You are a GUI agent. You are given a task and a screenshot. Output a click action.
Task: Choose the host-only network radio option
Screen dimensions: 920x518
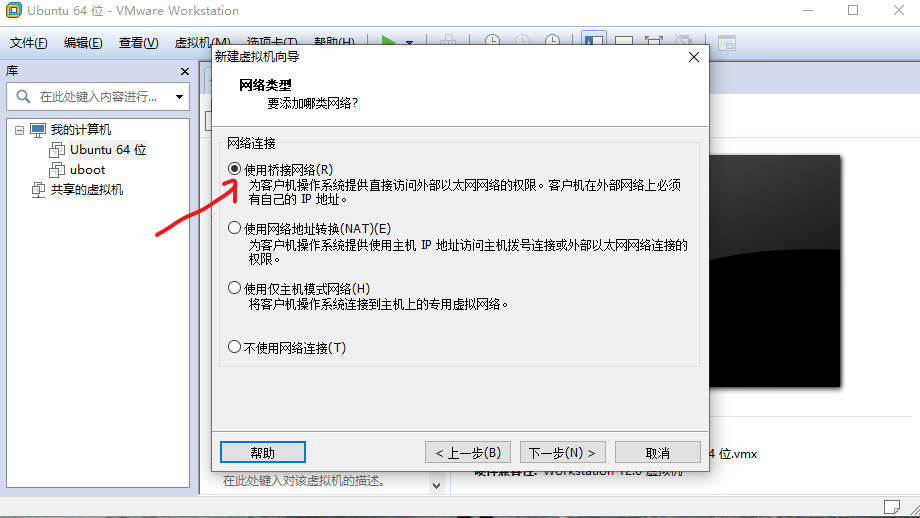pos(234,287)
